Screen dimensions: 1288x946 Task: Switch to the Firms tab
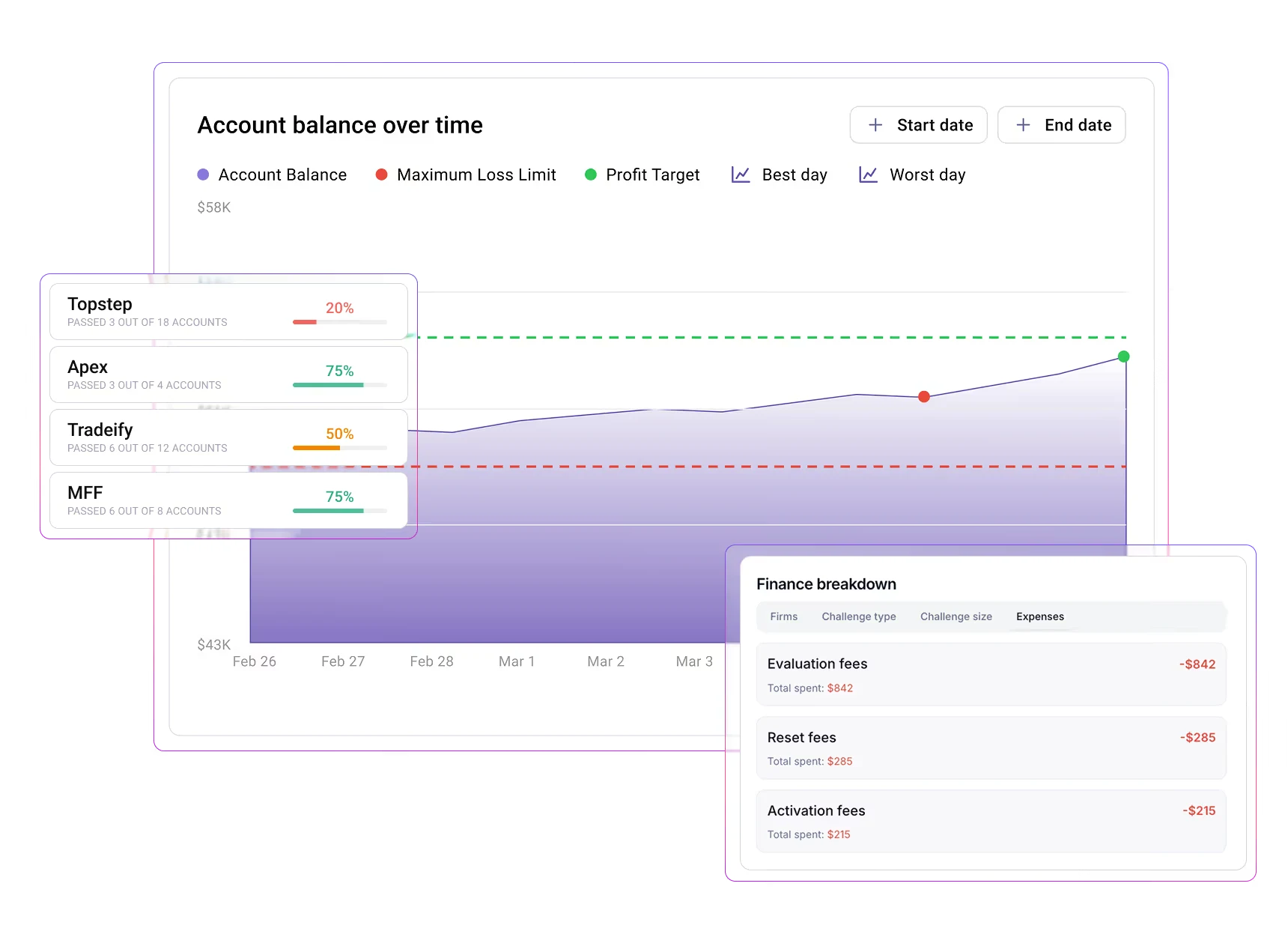(x=783, y=616)
